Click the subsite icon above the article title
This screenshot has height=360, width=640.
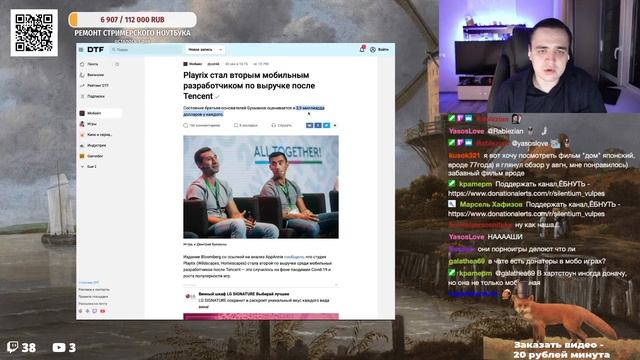[185, 64]
